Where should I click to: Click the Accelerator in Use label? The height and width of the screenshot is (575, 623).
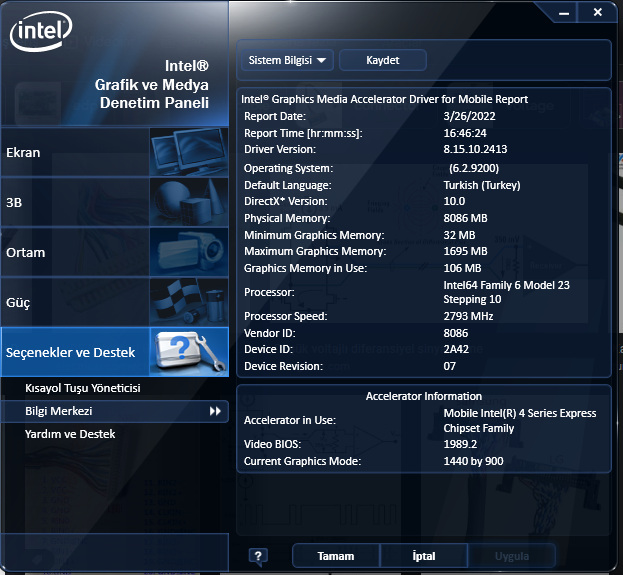tap(290, 420)
